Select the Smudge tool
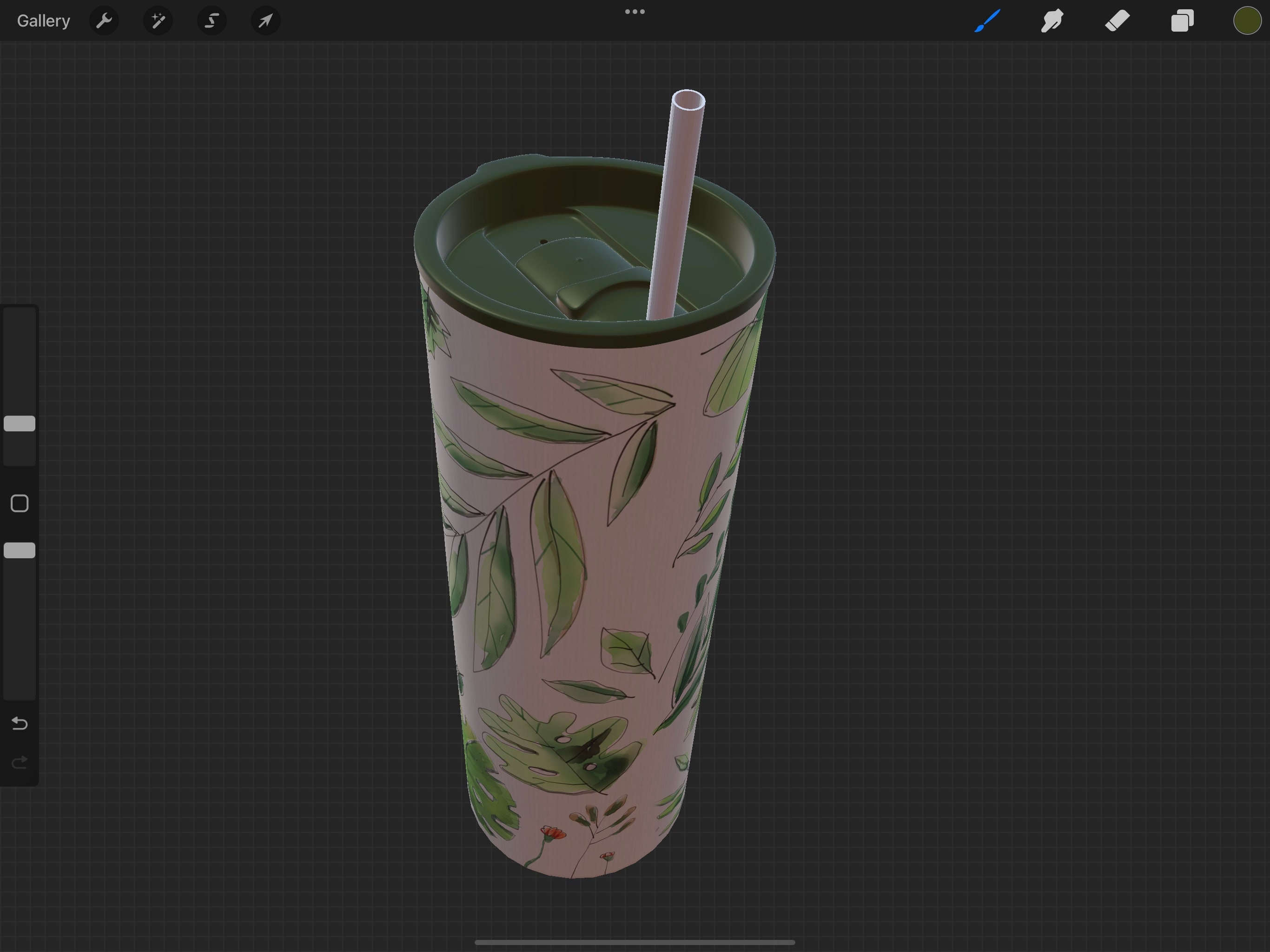The width and height of the screenshot is (1270, 952). (x=1052, y=20)
